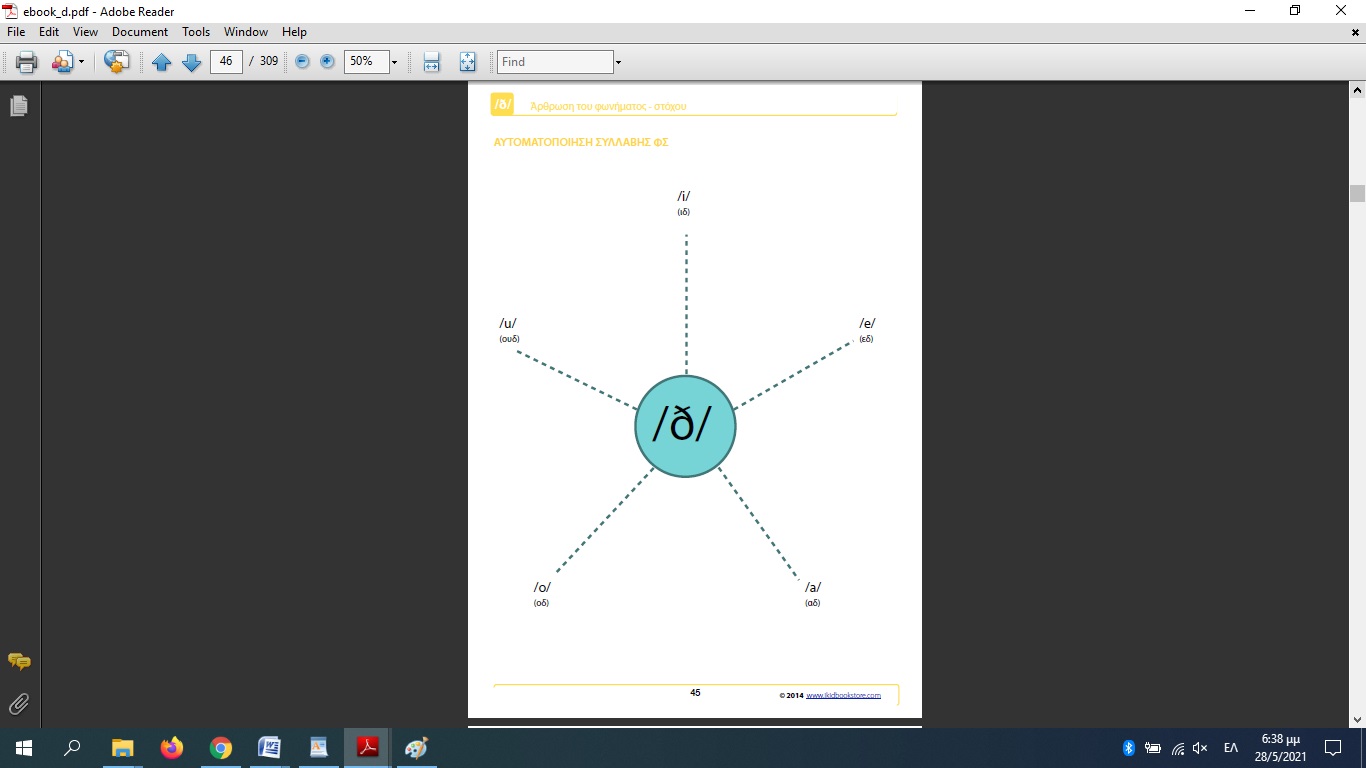
Task: Expand the collaborate icon dropdown arrow
Action: point(81,62)
